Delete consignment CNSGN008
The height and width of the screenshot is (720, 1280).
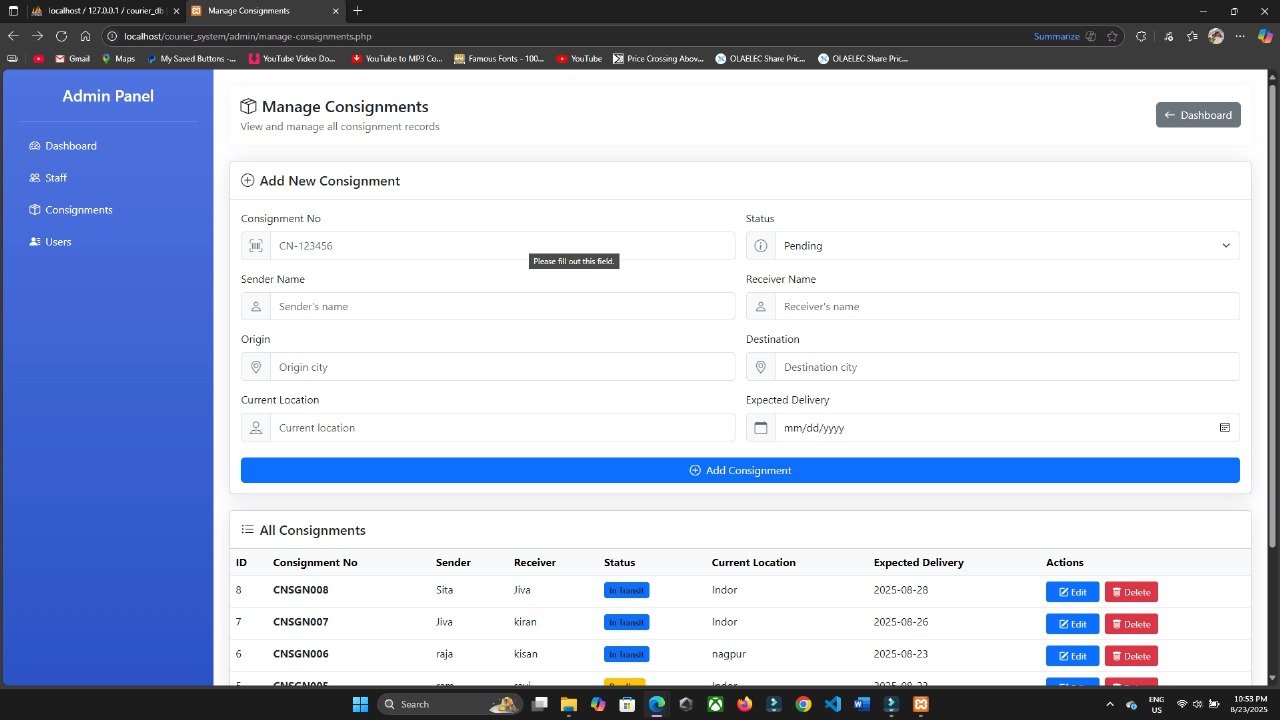pos(1131,592)
